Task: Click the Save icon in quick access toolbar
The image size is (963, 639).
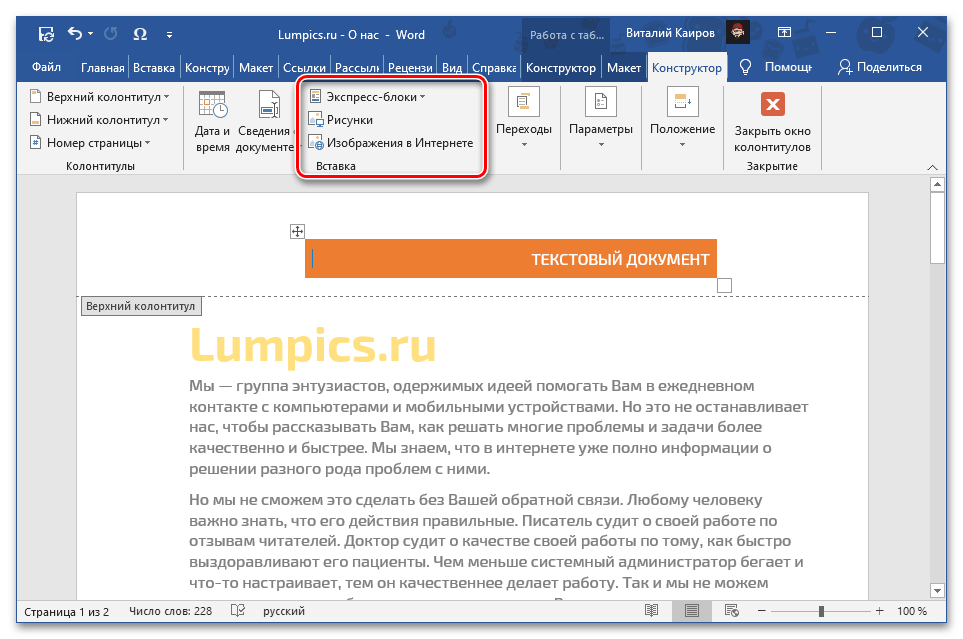Action: click(x=46, y=34)
